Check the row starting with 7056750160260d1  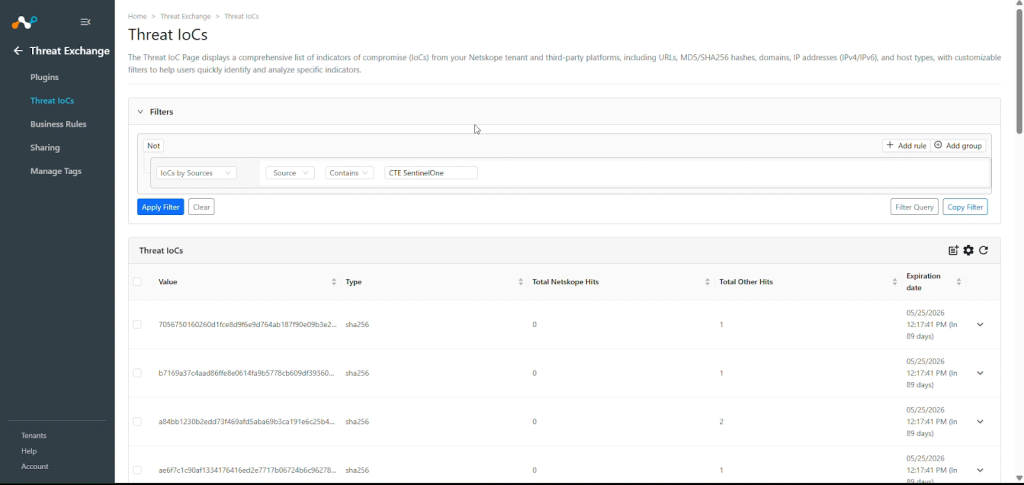tap(137, 324)
